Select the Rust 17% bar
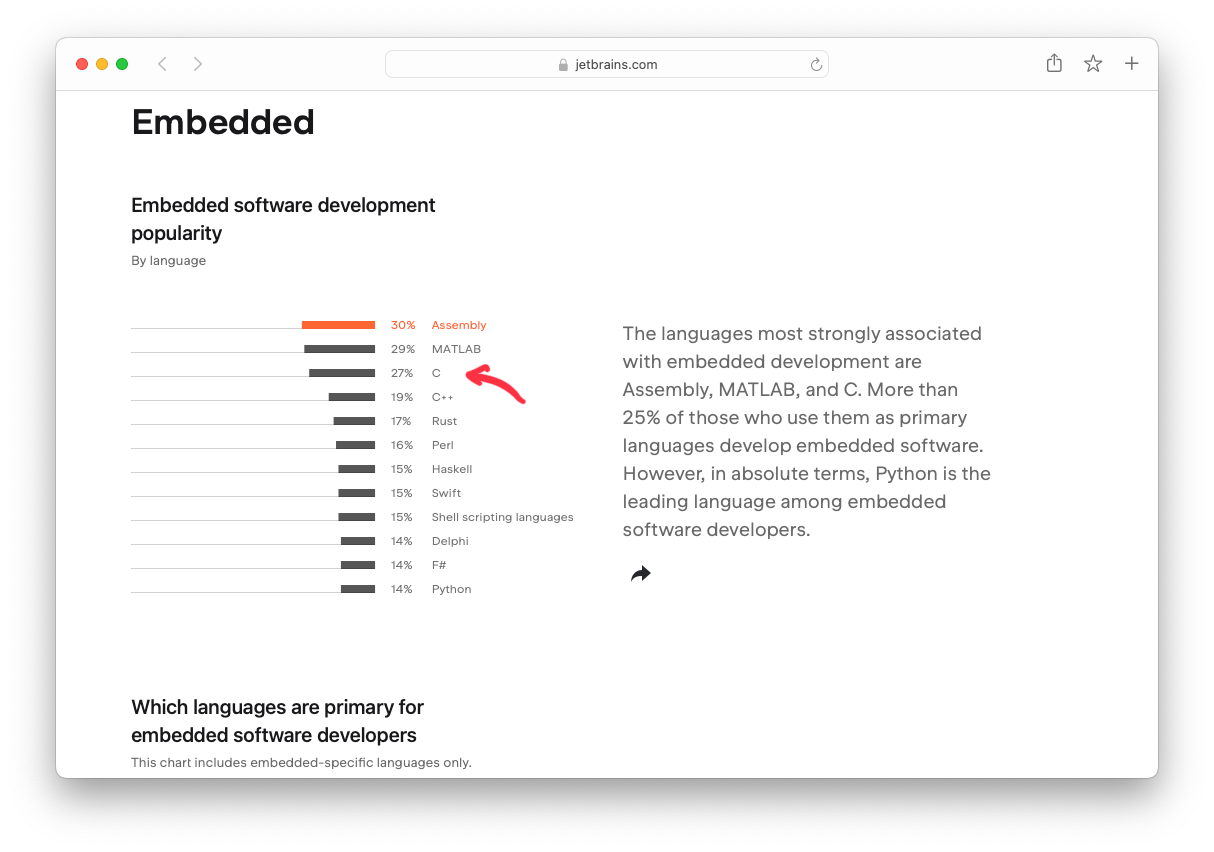Viewport: 1214px width, 852px height. tap(354, 421)
